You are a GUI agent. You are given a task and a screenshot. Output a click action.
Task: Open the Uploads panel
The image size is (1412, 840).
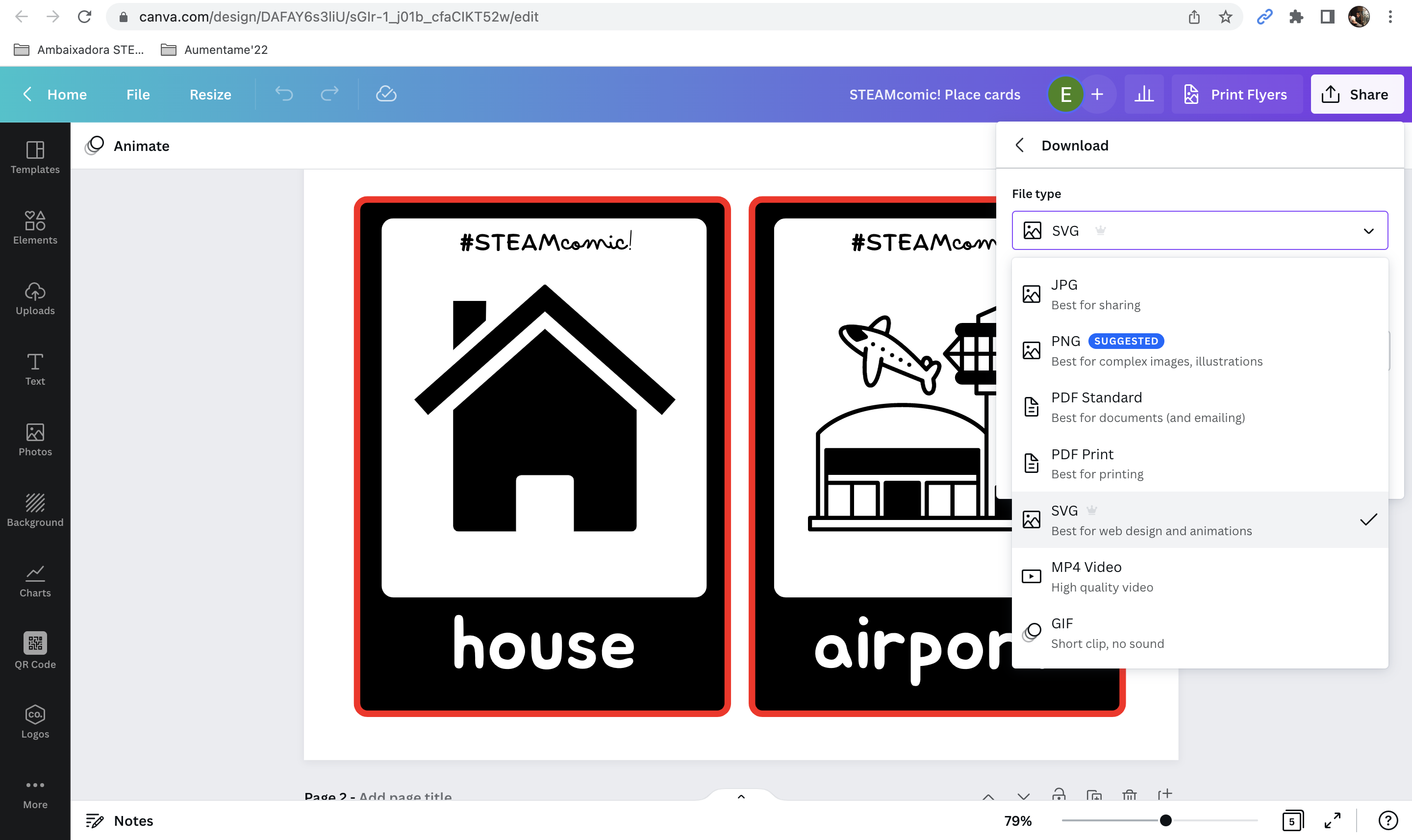34,298
